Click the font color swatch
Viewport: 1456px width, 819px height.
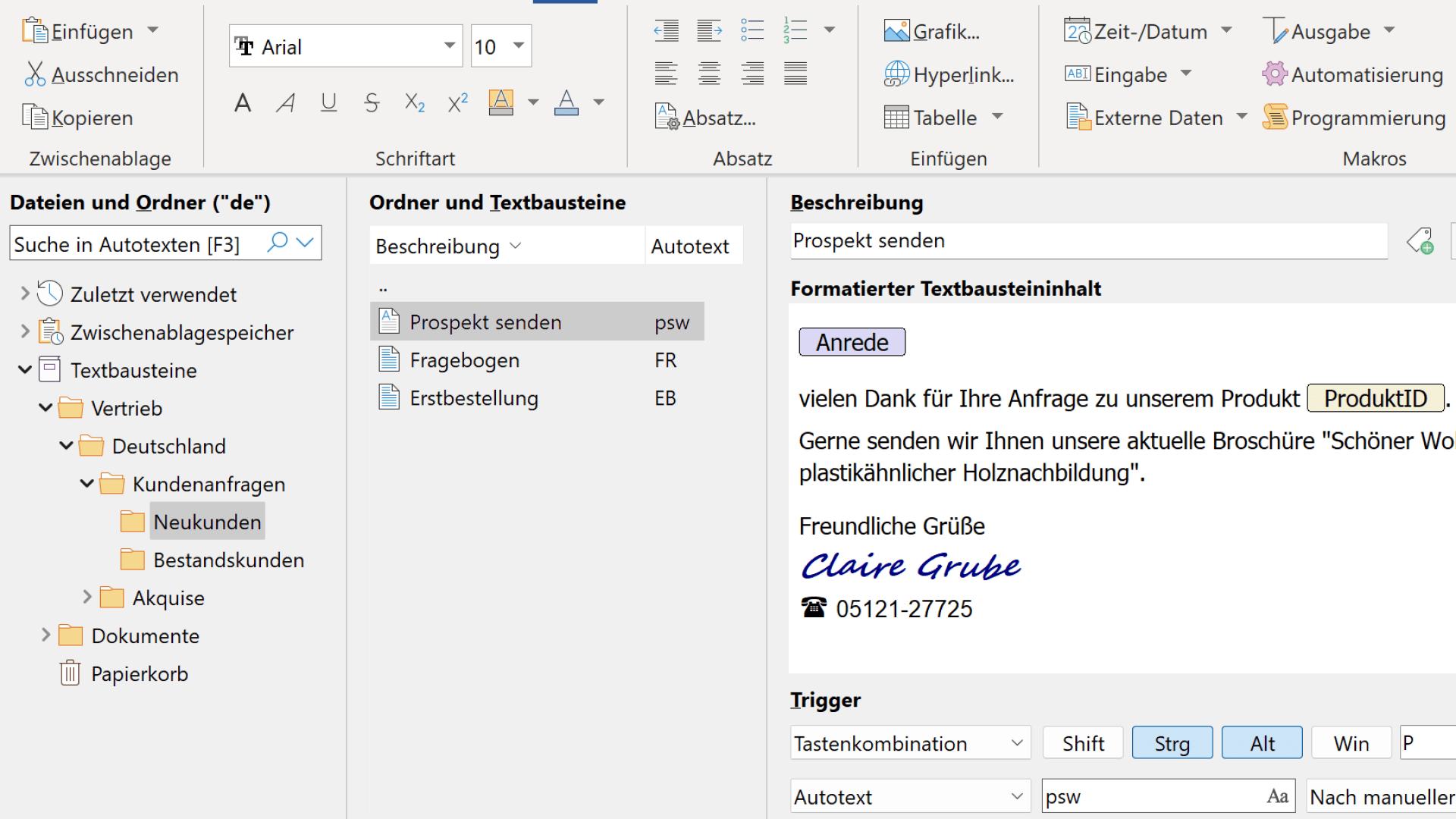pyautogui.click(x=566, y=102)
